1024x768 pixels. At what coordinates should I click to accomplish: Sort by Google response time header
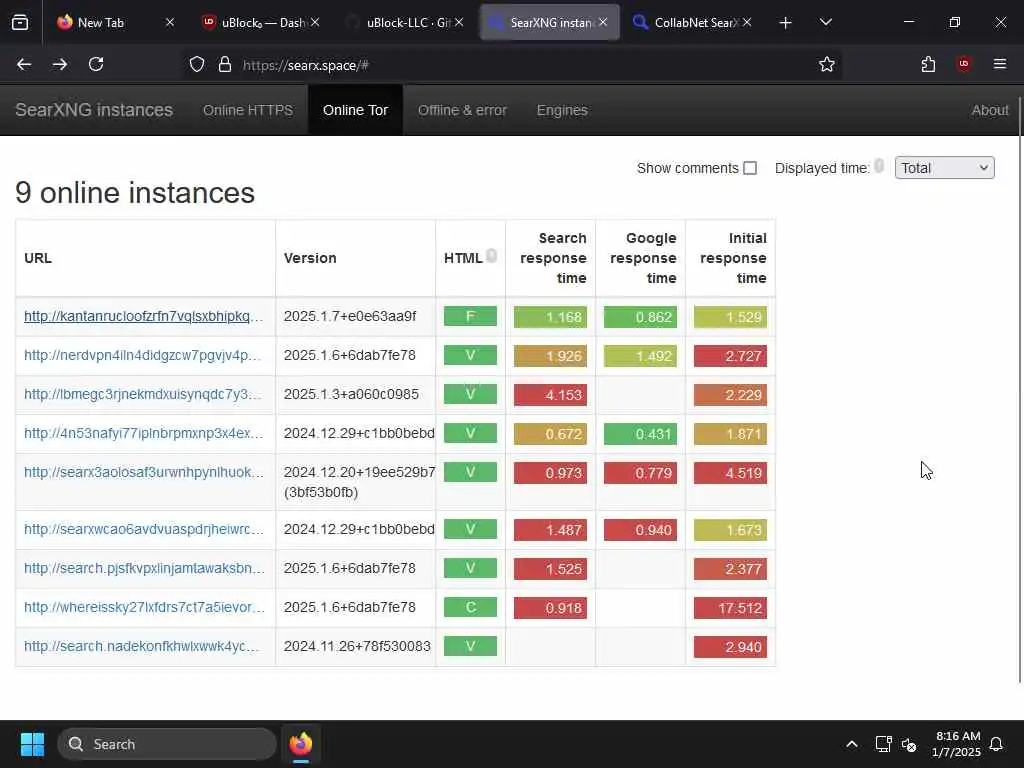click(643, 258)
